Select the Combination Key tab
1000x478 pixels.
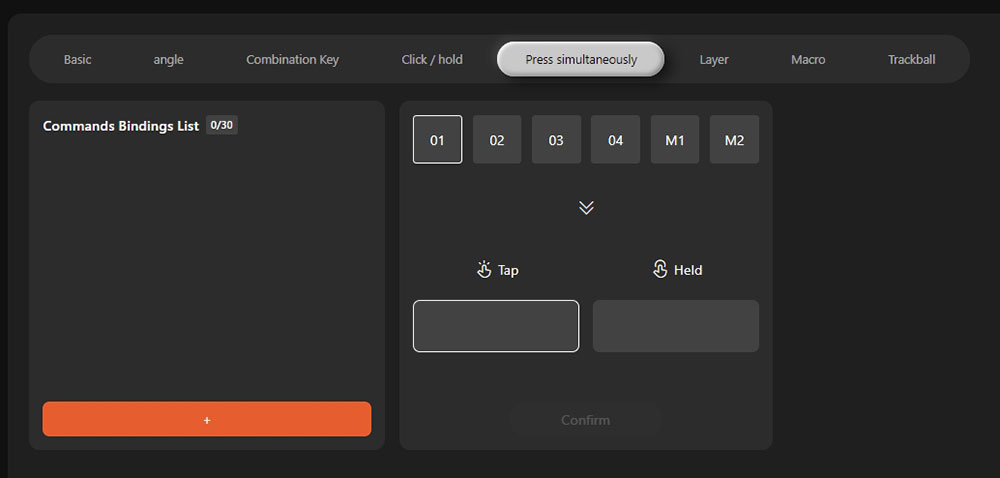pos(292,59)
